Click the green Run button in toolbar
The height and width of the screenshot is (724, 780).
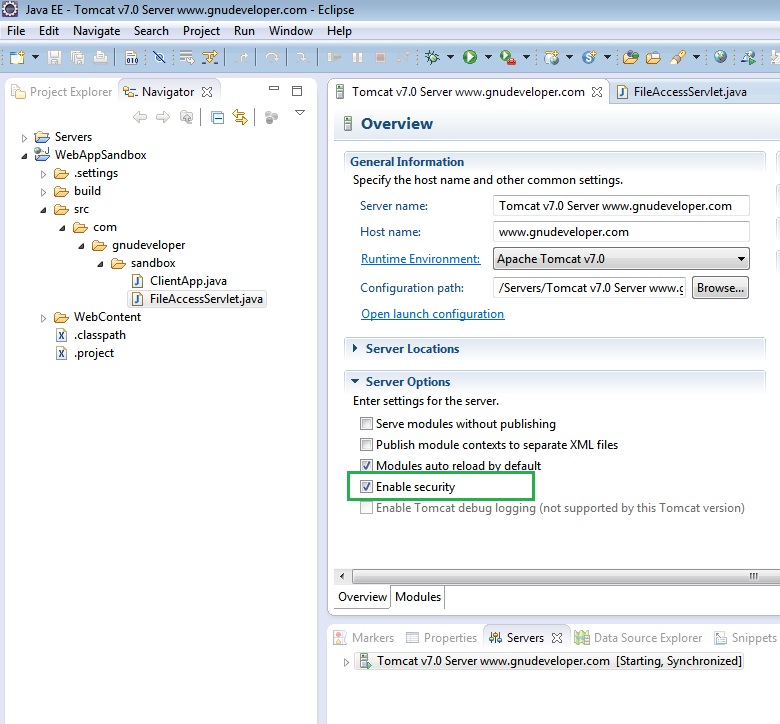[470, 58]
